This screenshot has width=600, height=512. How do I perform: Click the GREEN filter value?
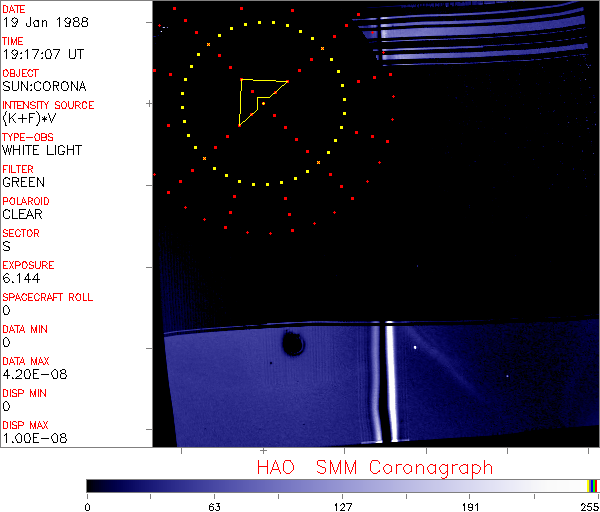[x=23, y=182]
